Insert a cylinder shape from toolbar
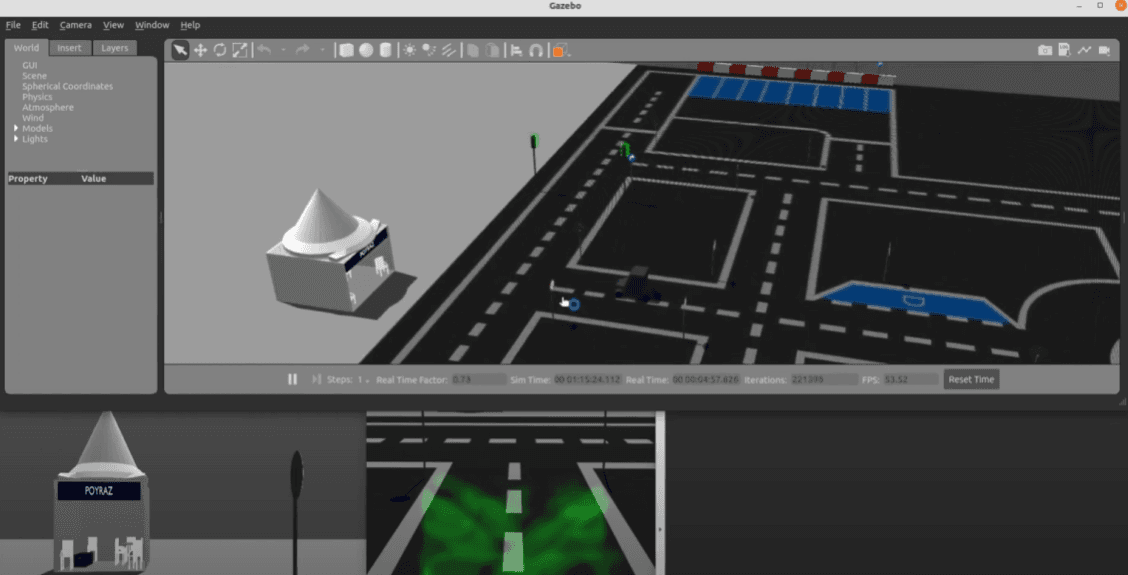Image resolution: width=1128 pixels, height=575 pixels. (386, 50)
